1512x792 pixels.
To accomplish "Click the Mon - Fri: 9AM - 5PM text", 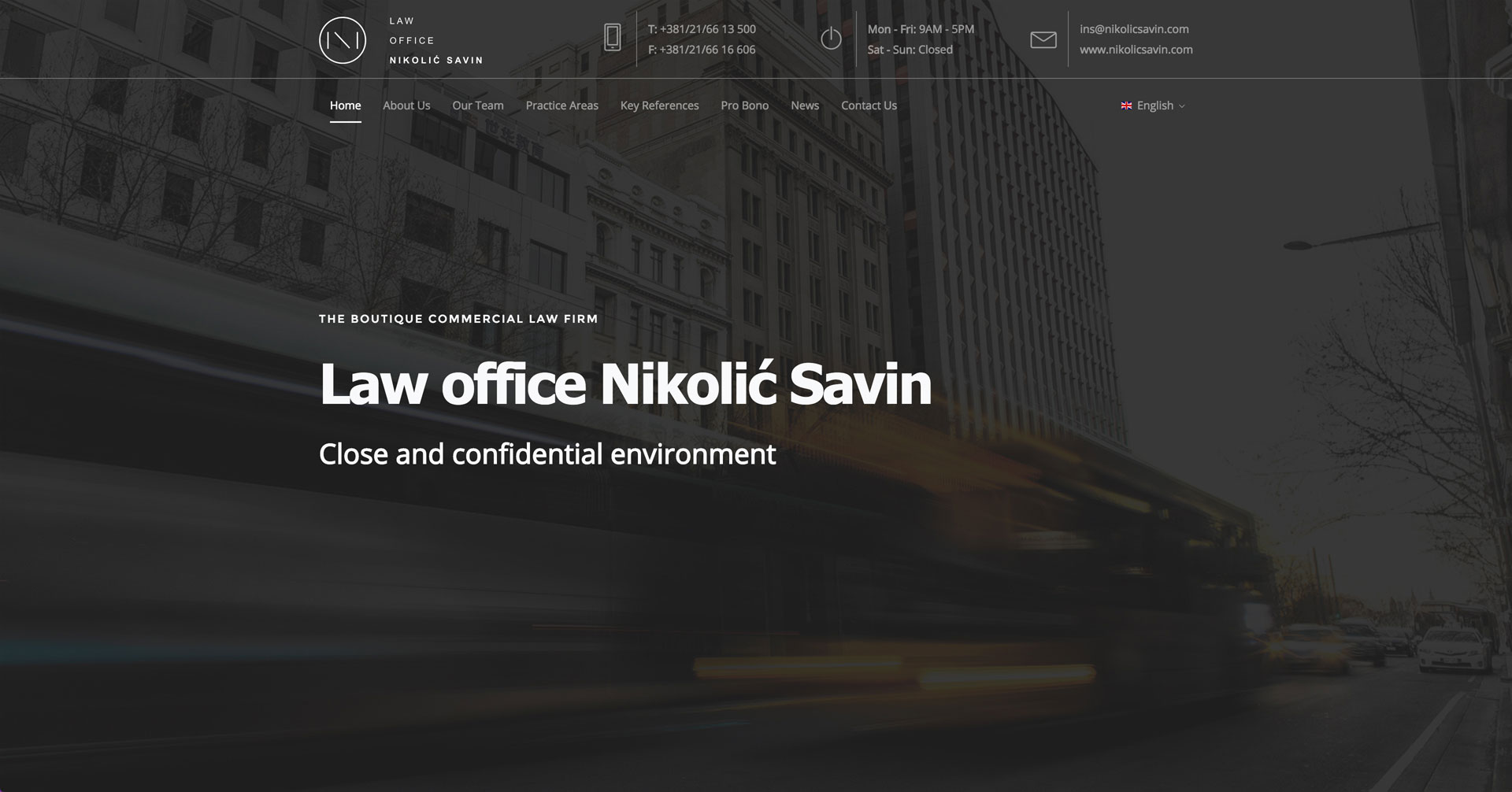I will click(921, 29).
